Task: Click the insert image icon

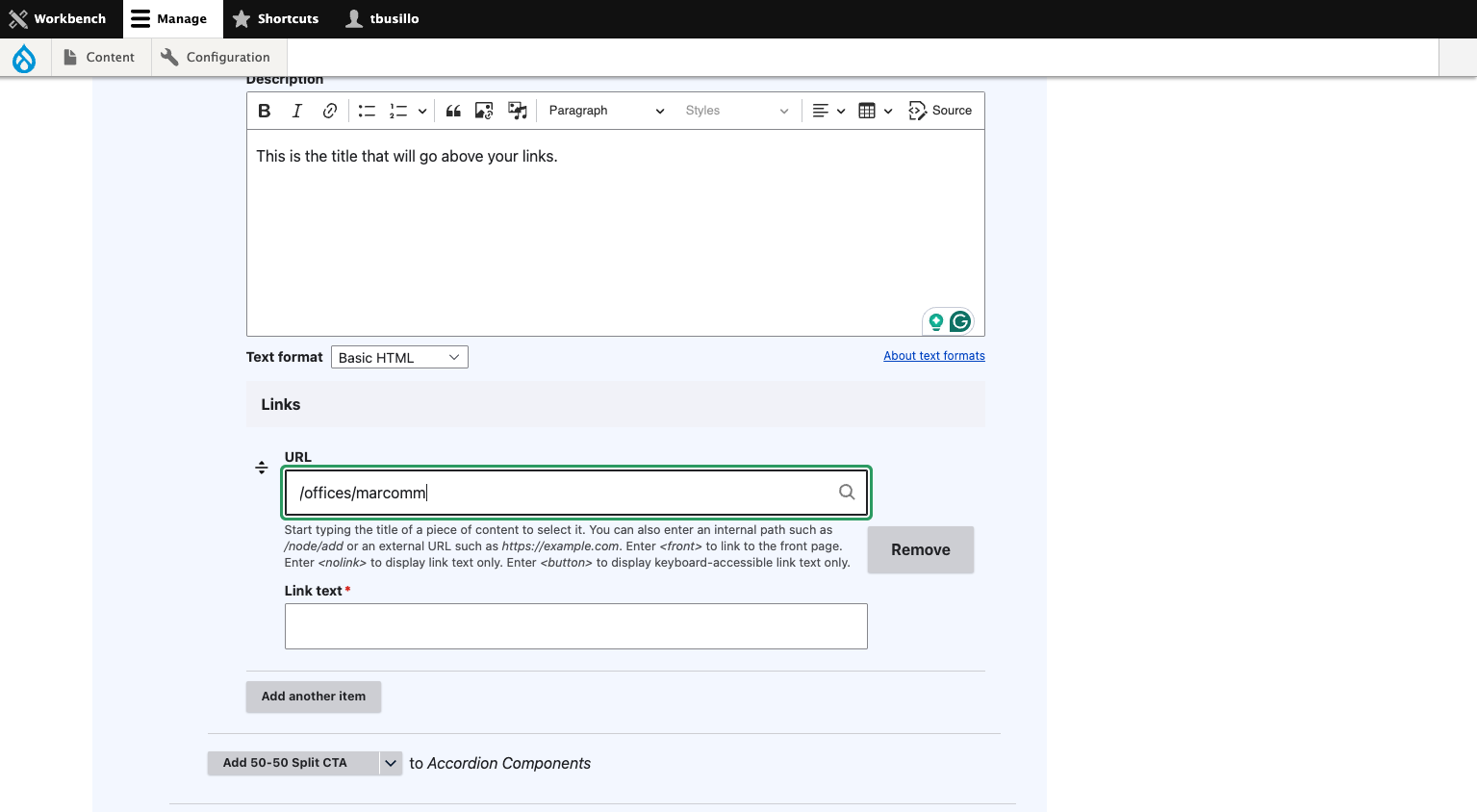Action: [x=484, y=111]
